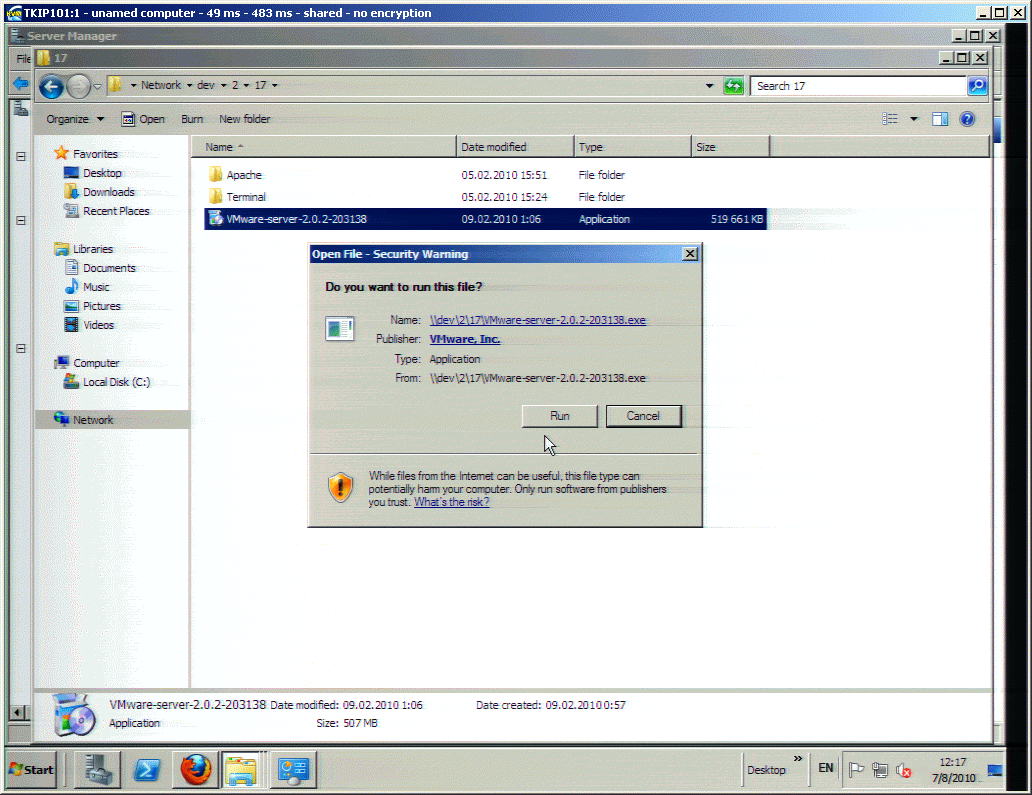Expand the breadcrumb arrow after 17

pyautogui.click(x=274, y=86)
